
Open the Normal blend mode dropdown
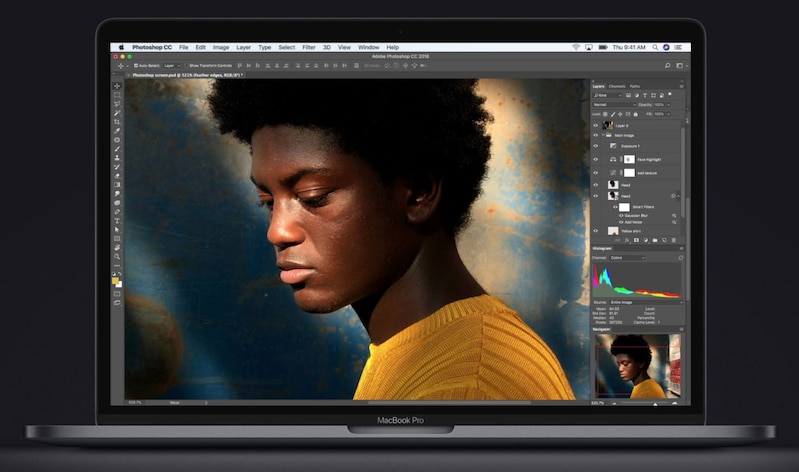(x=615, y=104)
